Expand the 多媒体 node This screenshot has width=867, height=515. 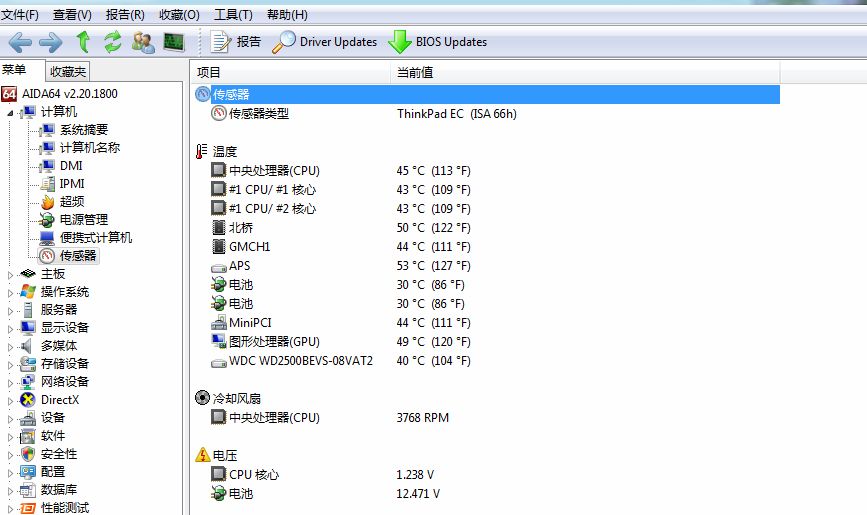point(10,347)
